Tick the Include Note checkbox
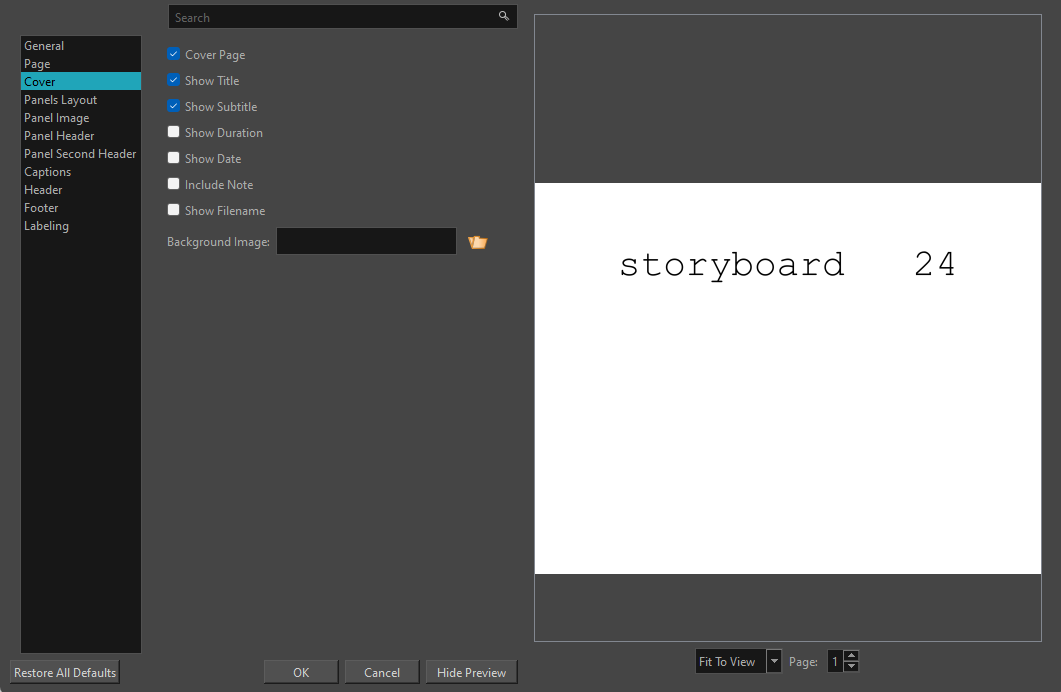The height and width of the screenshot is (692, 1061). 173,184
